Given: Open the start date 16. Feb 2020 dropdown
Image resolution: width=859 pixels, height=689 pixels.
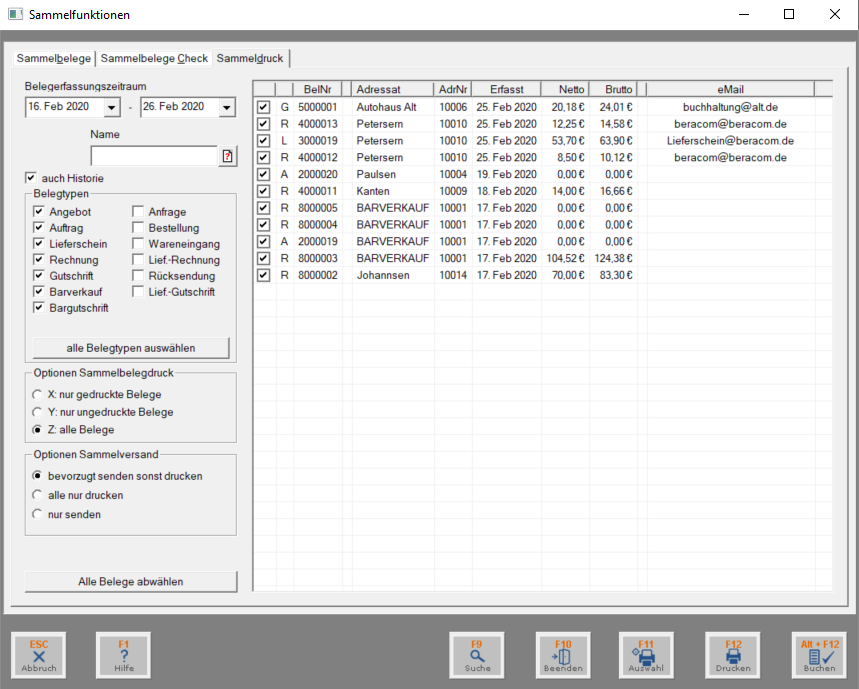Looking at the screenshot, I should [112, 107].
